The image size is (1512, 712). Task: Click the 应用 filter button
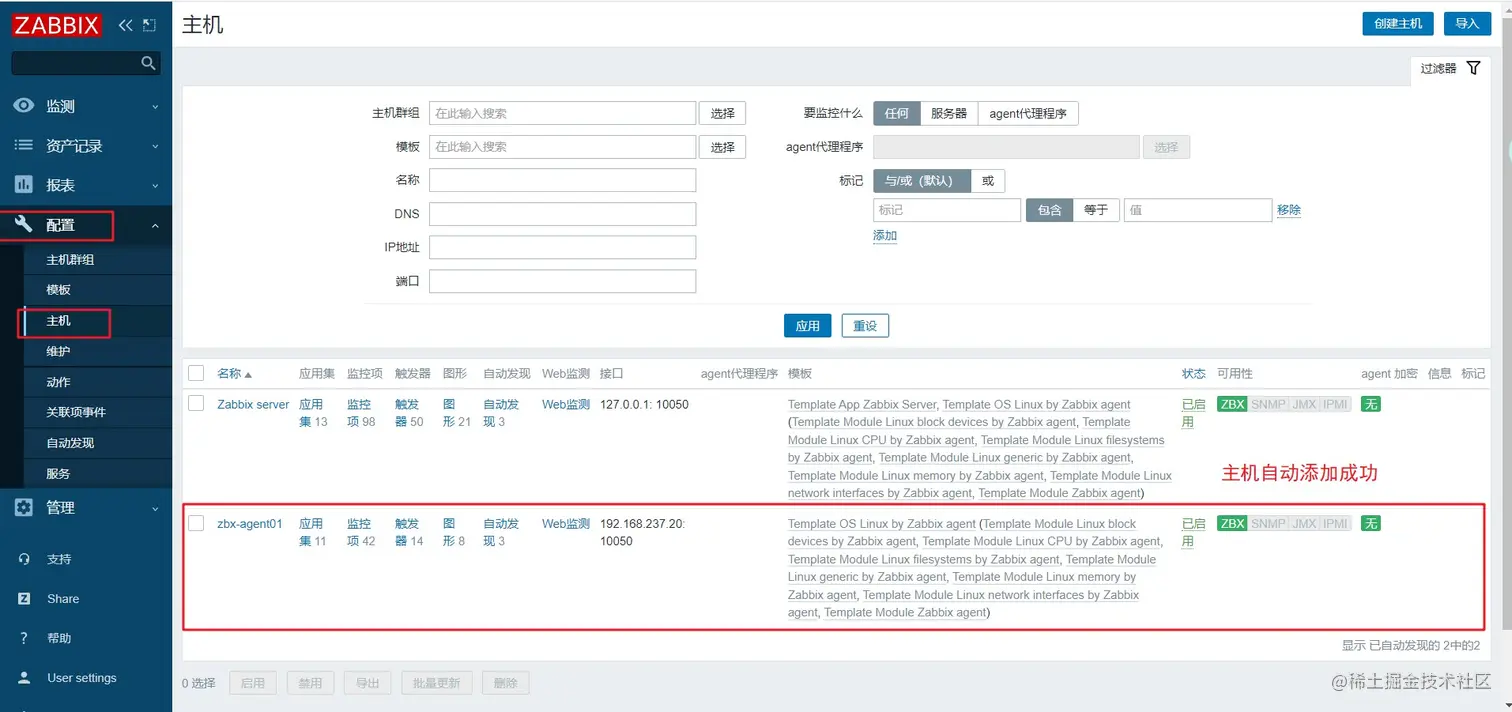pyautogui.click(x=808, y=326)
